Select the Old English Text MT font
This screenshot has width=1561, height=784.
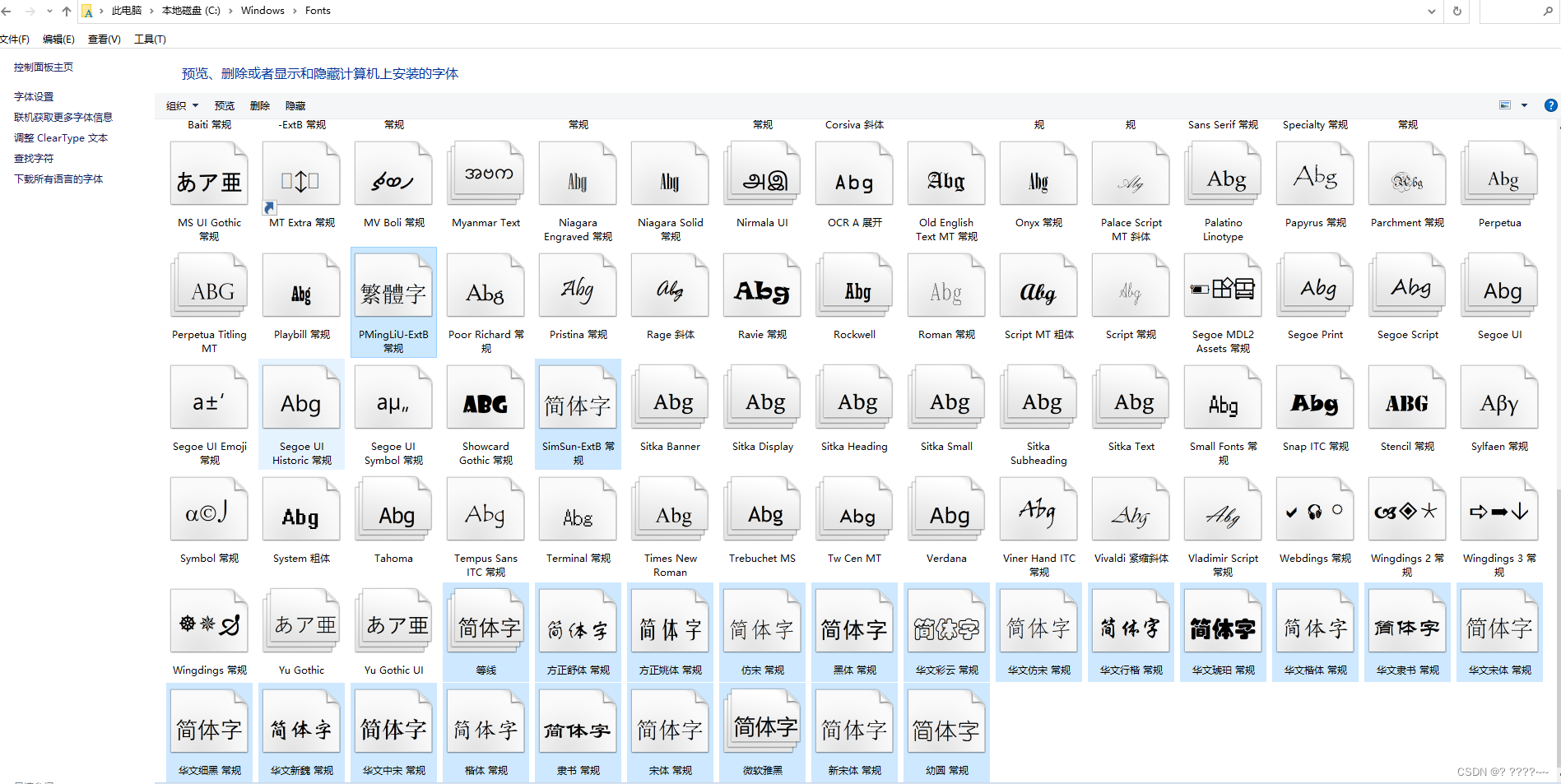click(946, 174)
